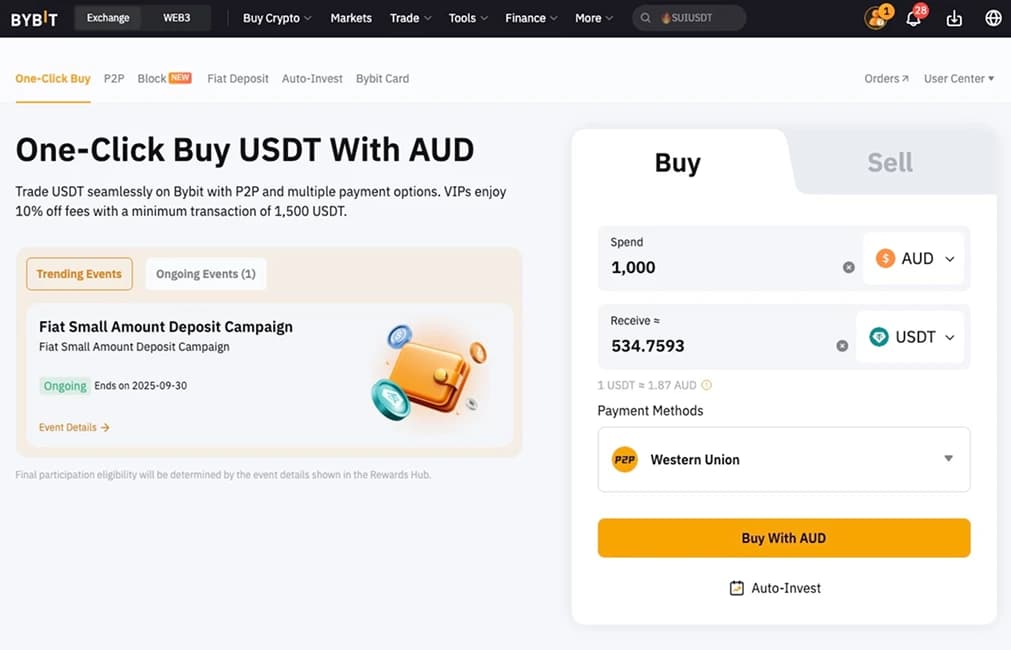
Task: Open the notifications bell icon
Action: pyautogui.click(x=912, y=17)
